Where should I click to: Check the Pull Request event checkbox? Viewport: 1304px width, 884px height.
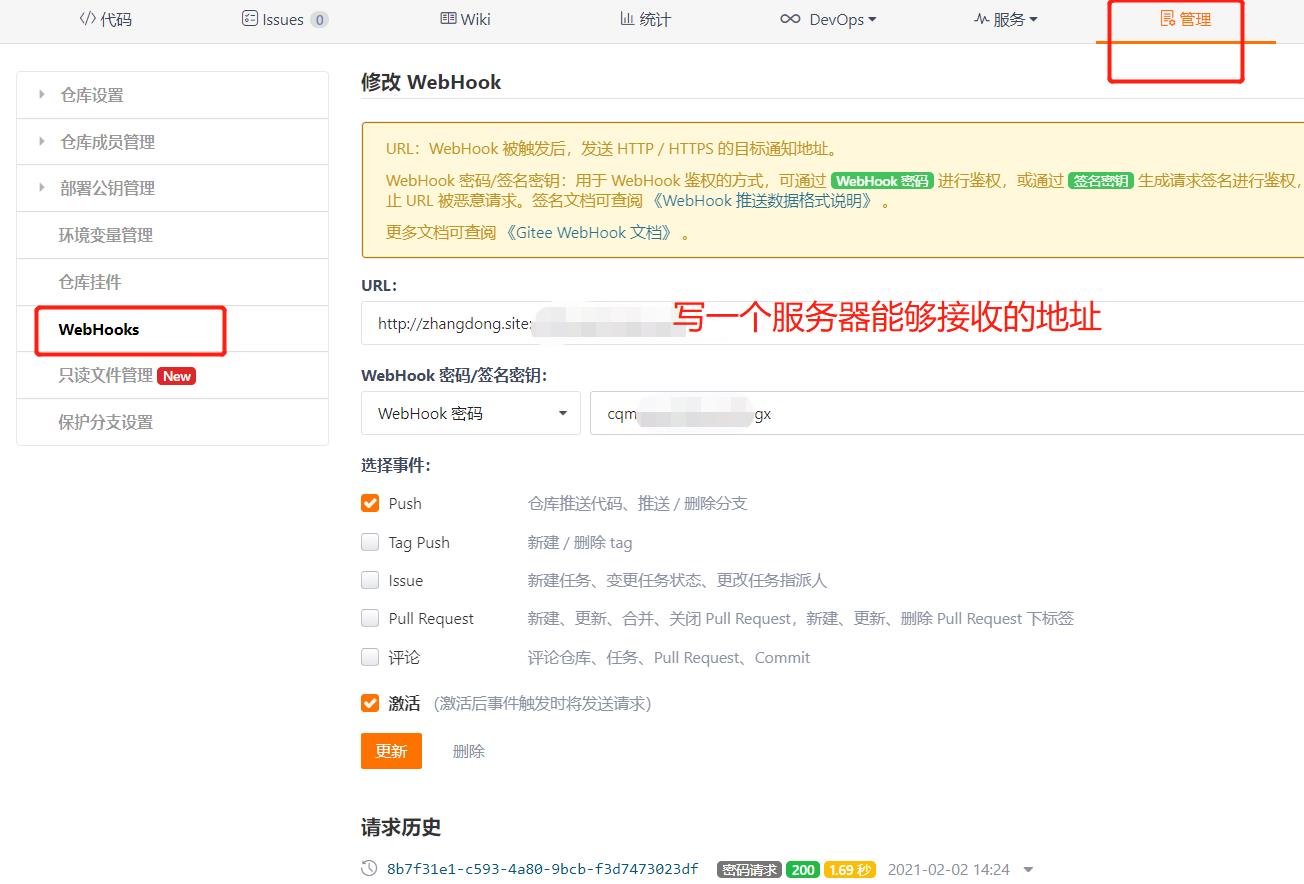point(370,618)
